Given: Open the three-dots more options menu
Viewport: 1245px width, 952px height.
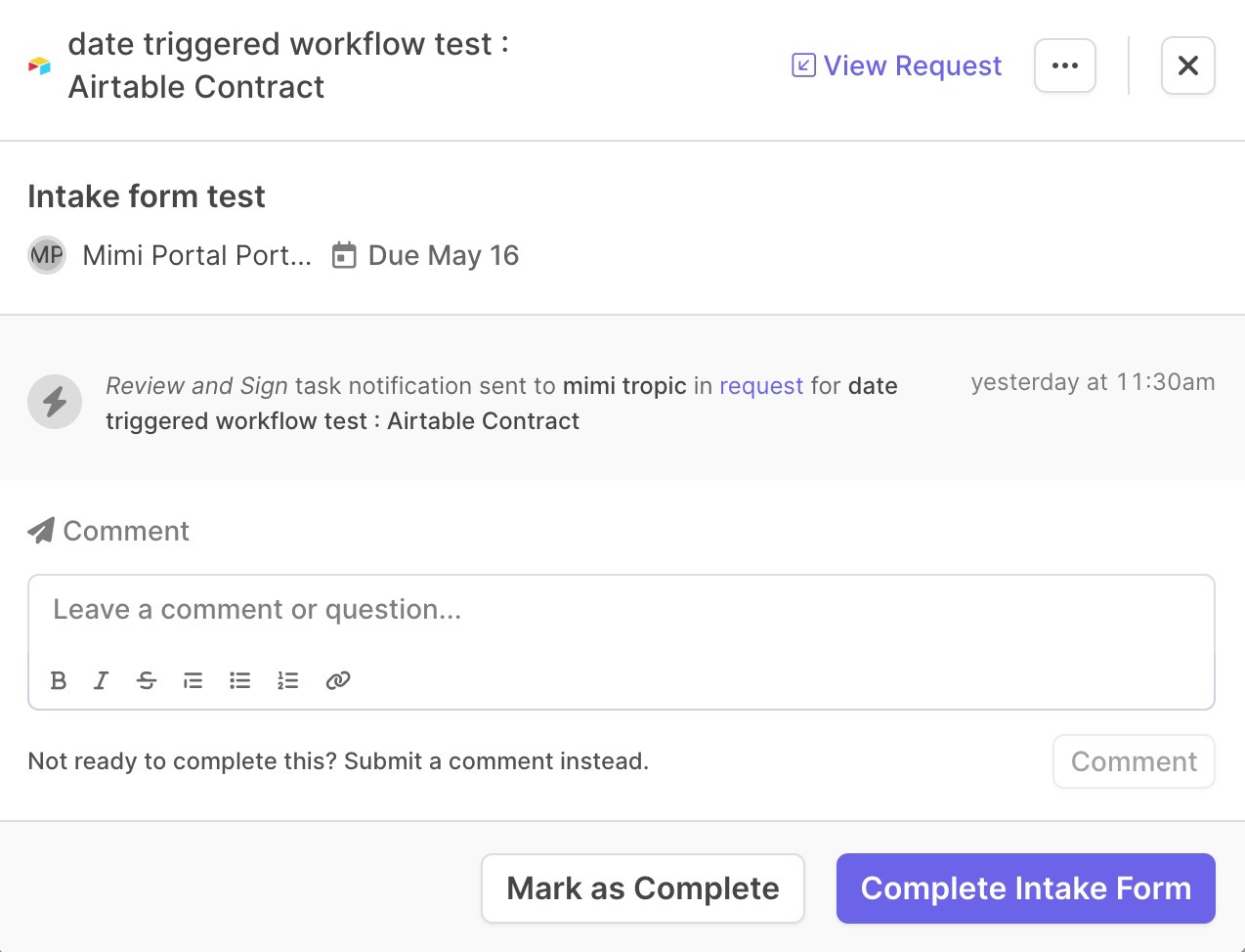Looking at the screenshot, I should 1065,65.
